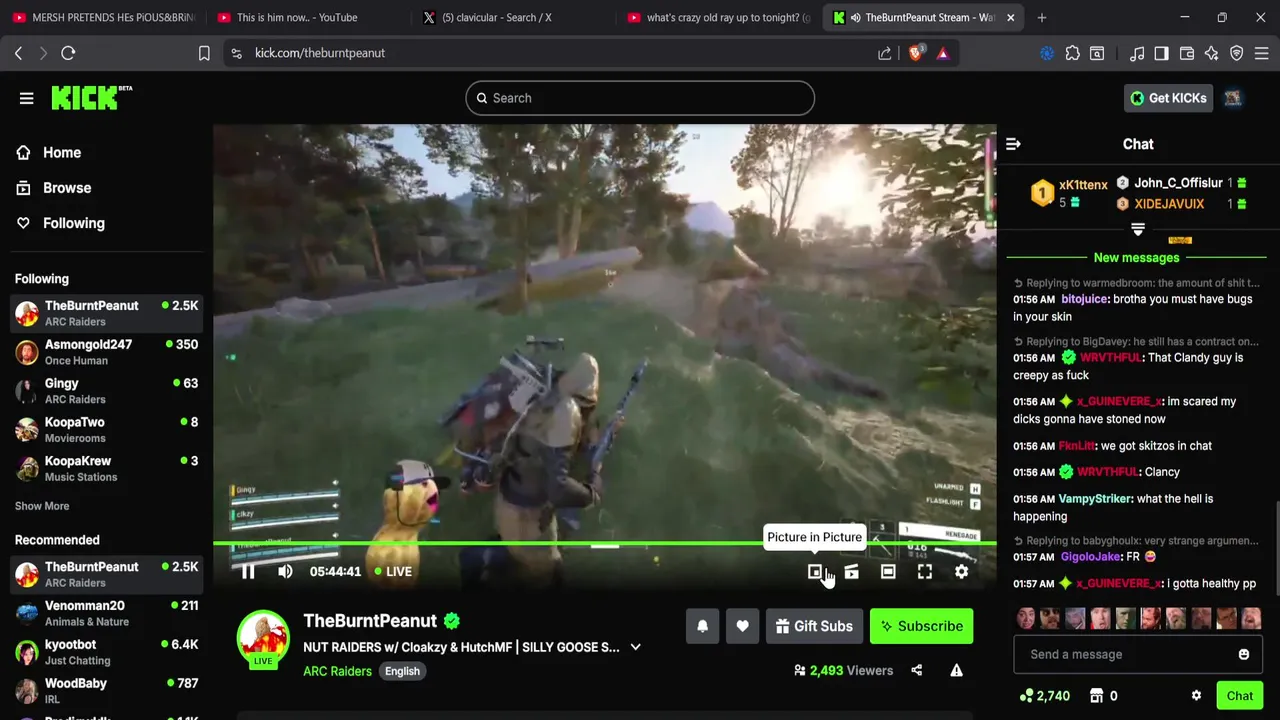Click first emote in chat emote row
This screenshot has height=720, width=1280.
tap(1025, 618)
